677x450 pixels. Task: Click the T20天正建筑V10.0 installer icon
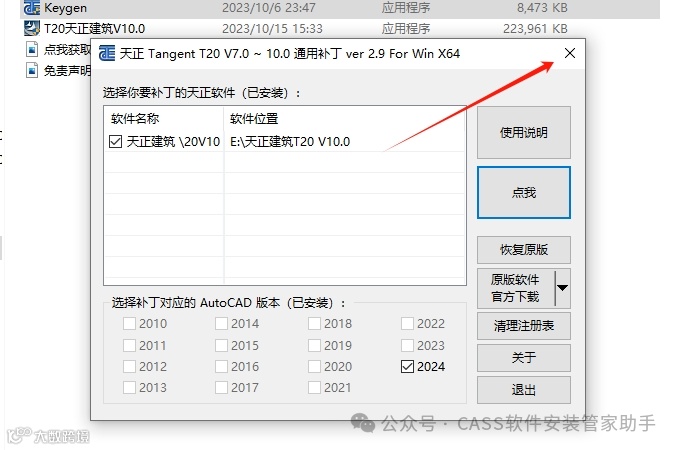tap(32, 29)
